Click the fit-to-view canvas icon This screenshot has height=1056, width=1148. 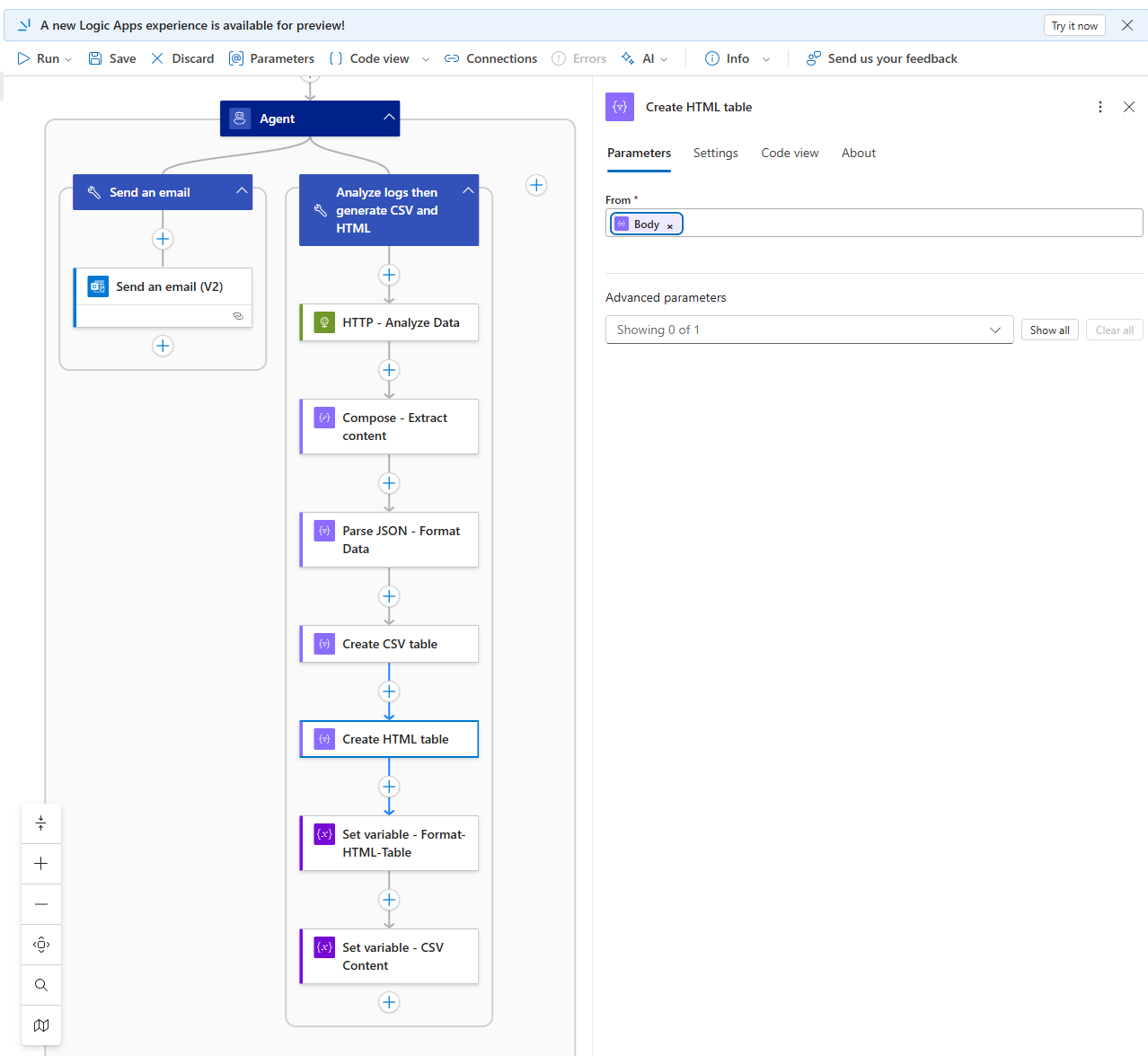(41, 945)
